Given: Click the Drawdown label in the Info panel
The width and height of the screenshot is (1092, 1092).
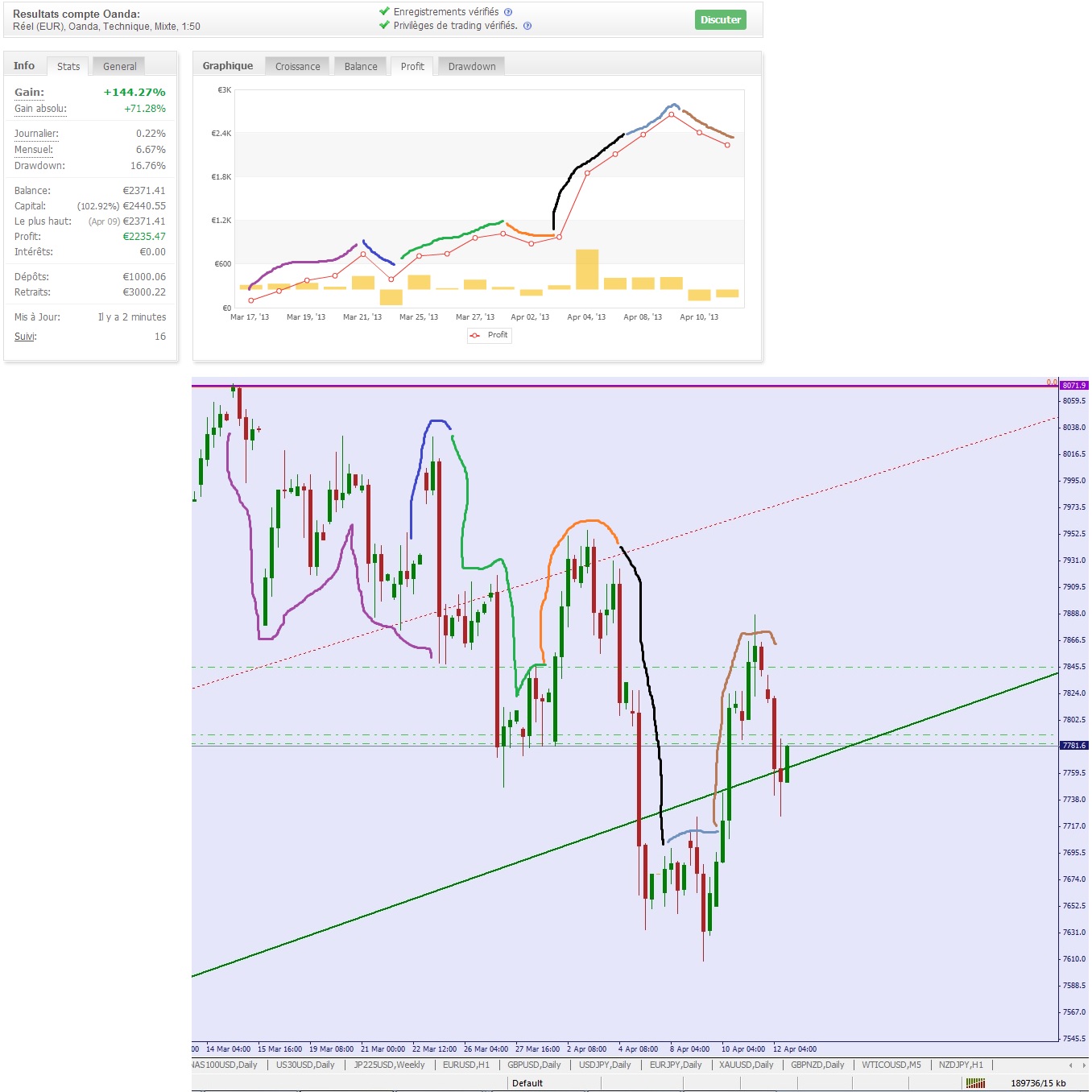Looking at the screenshot, I should (x=39, y=166).
